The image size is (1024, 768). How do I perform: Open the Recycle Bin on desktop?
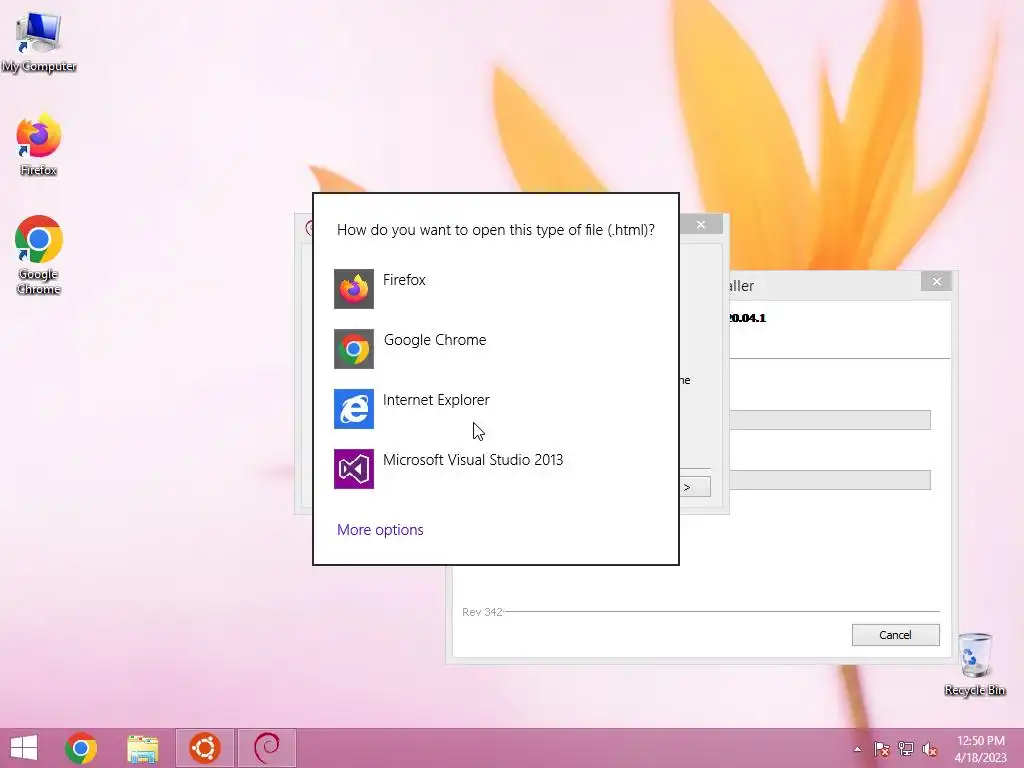(x=974, y=664)
